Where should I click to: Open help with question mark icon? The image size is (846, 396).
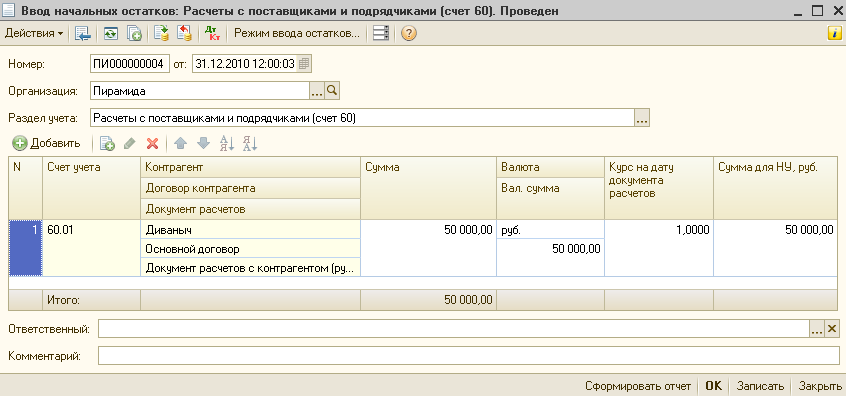pos(408,33)
